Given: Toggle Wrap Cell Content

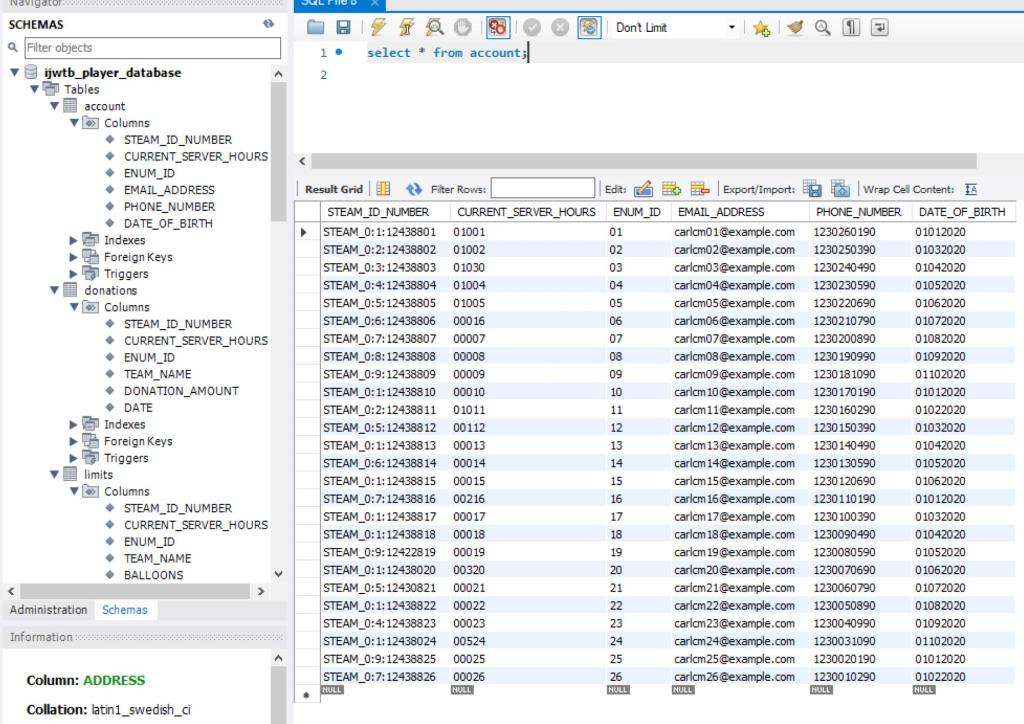Looking at the screenshot, I should [x=968, y=188].
